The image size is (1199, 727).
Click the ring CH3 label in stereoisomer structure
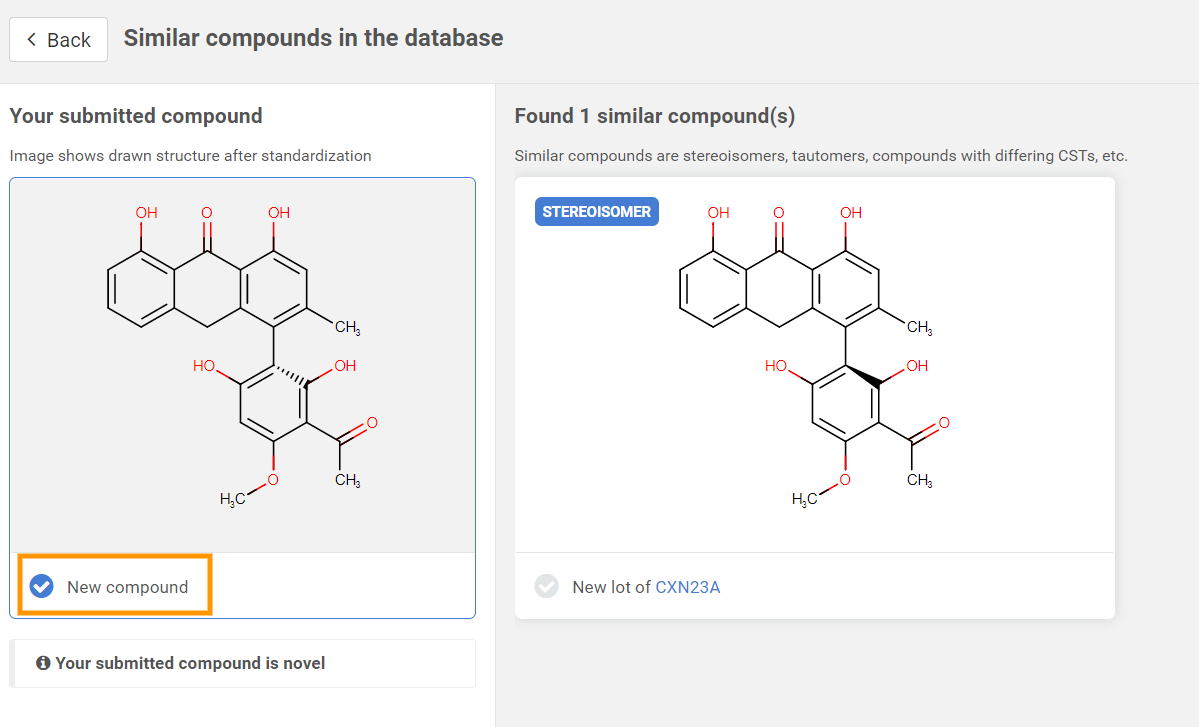click(x=919, y=328)
